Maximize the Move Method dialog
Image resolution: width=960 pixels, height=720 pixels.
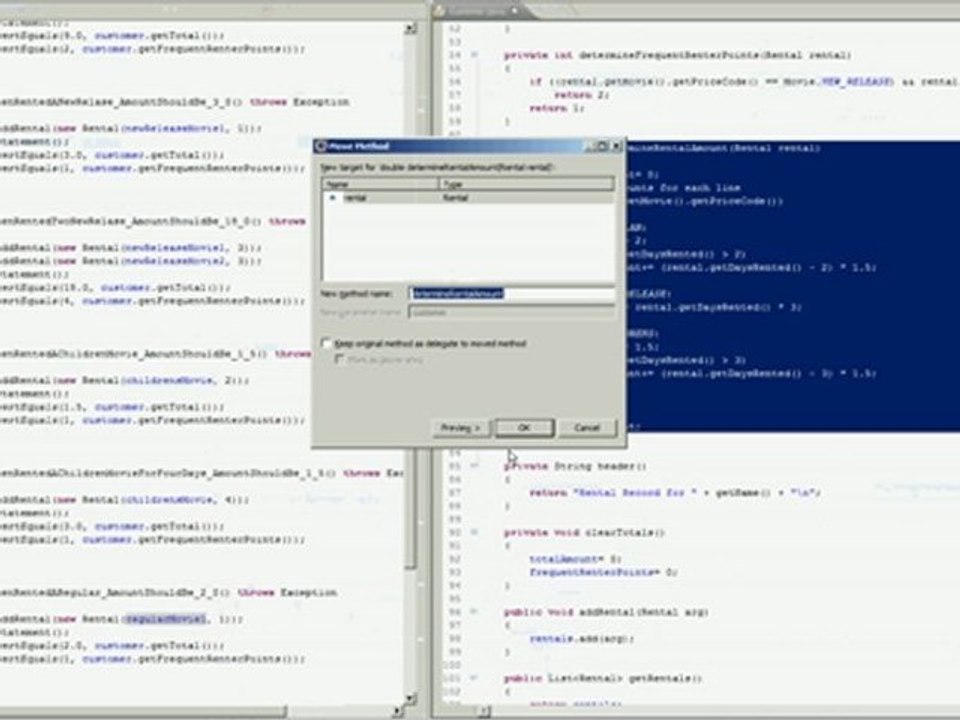pyautogui.click(x=603, y=146)
